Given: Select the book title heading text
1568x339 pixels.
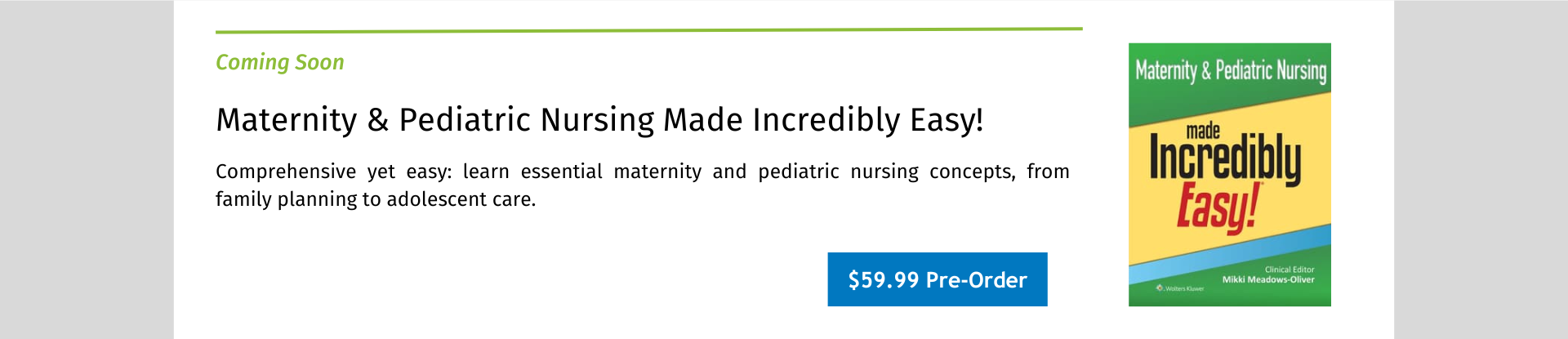Looking at the screenshot, I should point(599,120).
